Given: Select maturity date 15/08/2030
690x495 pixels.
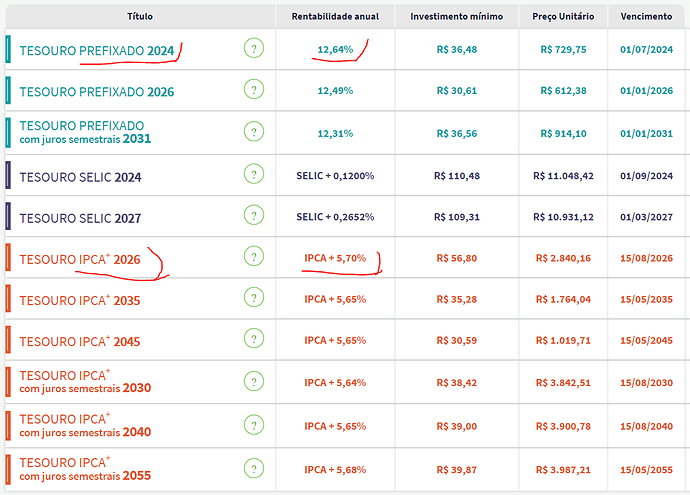Looking at the screenshot, I should [646, 382].
